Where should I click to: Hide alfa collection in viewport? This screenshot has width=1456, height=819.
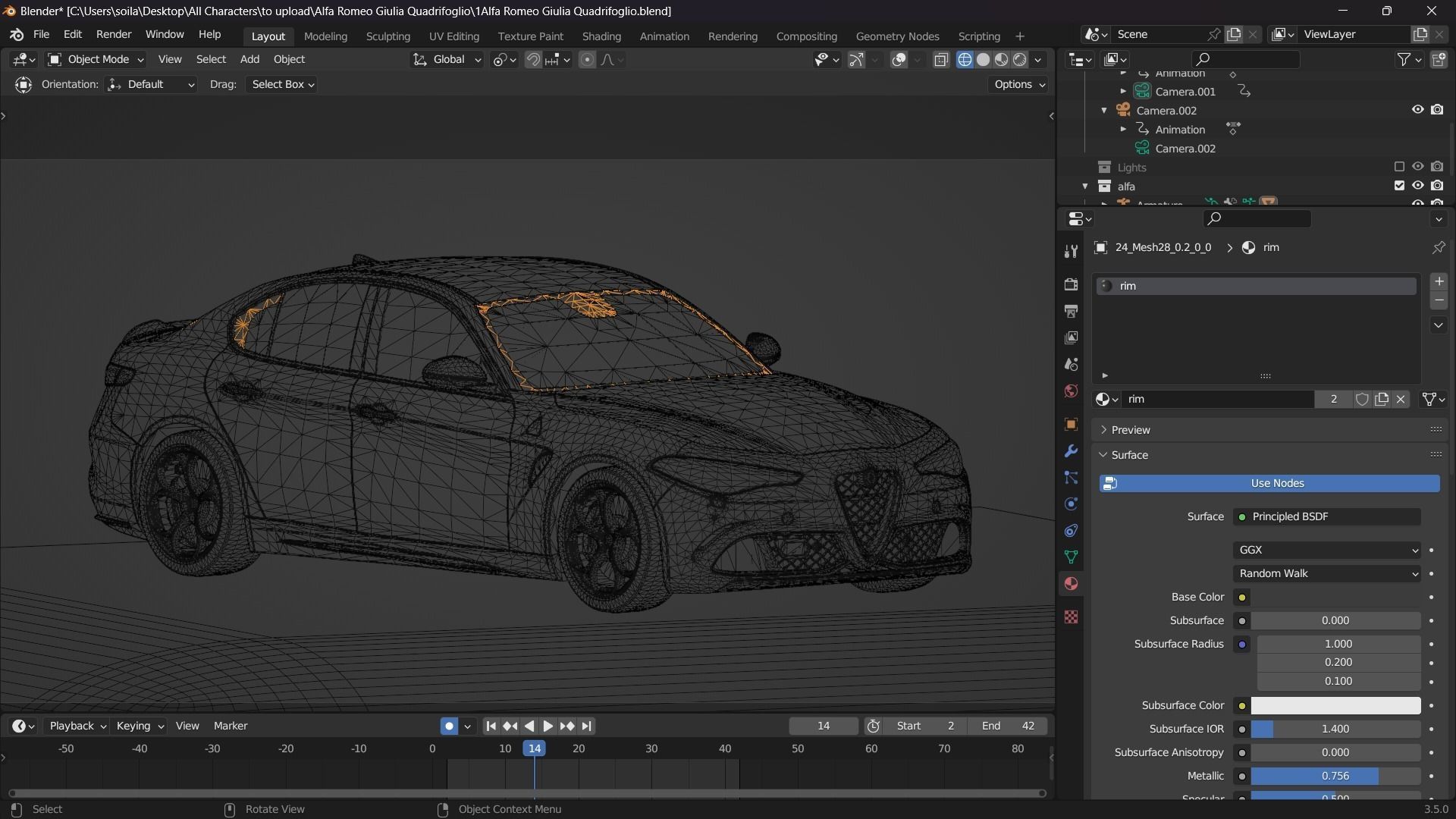pyautogui.click(x=1417, y=186)
